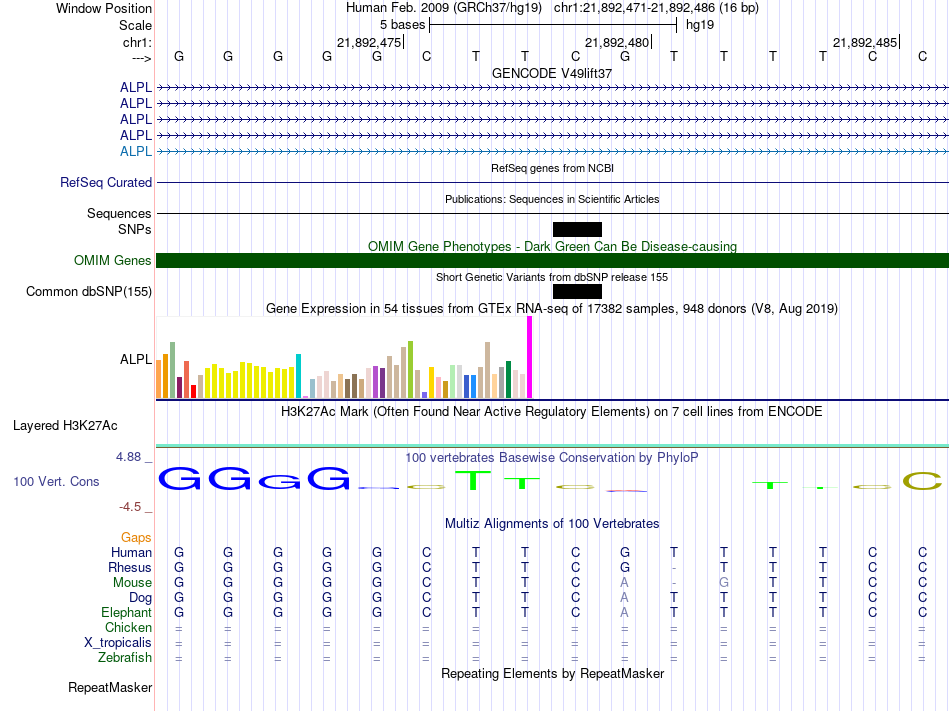This screenshot has width=950, height=711.
Task: Select black variant block in Common dbSNP row
Action: click(x=577, y=291)
